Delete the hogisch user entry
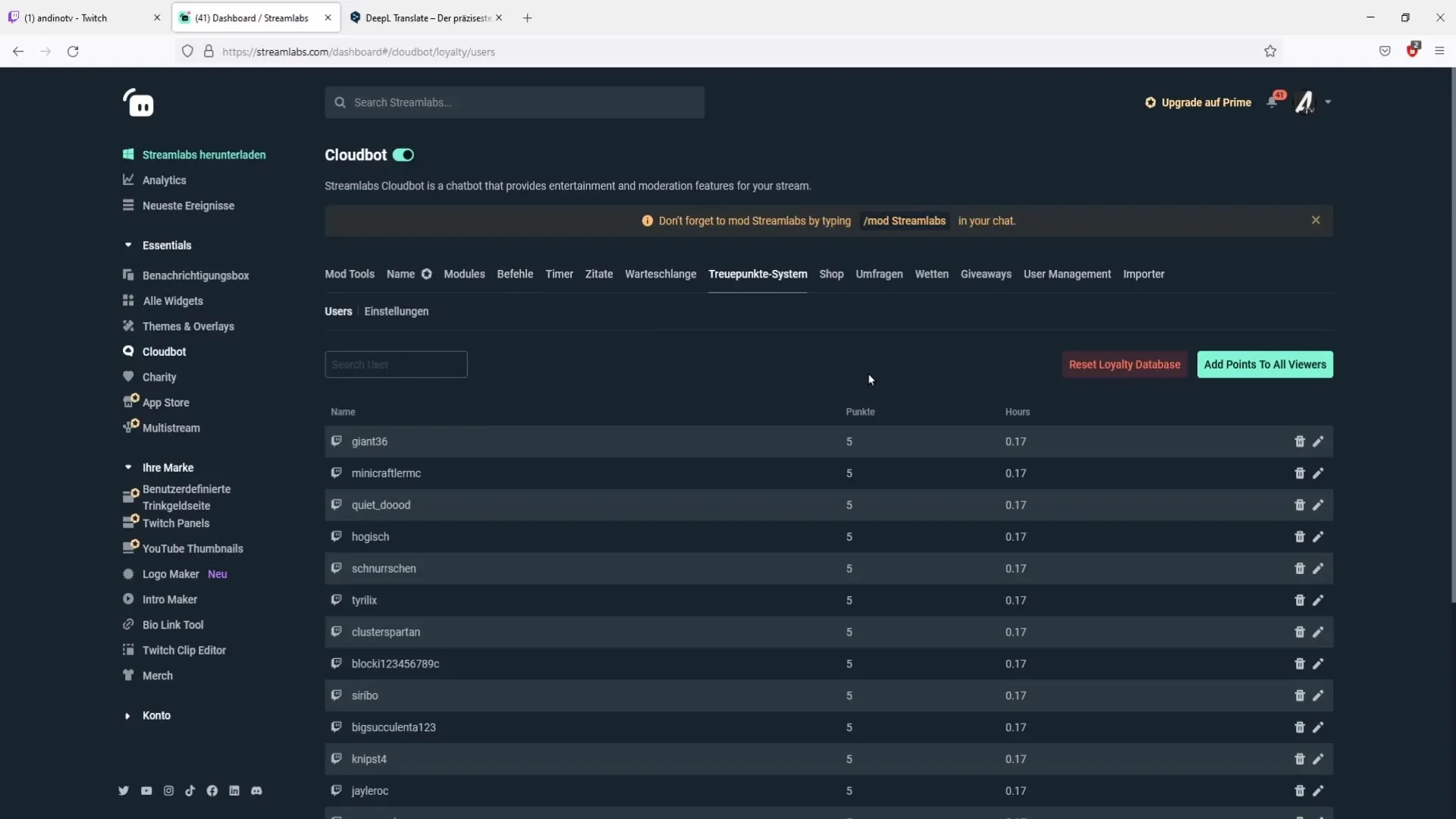The height and width of the screenshot is (819, 1456). click(1299, 537)
